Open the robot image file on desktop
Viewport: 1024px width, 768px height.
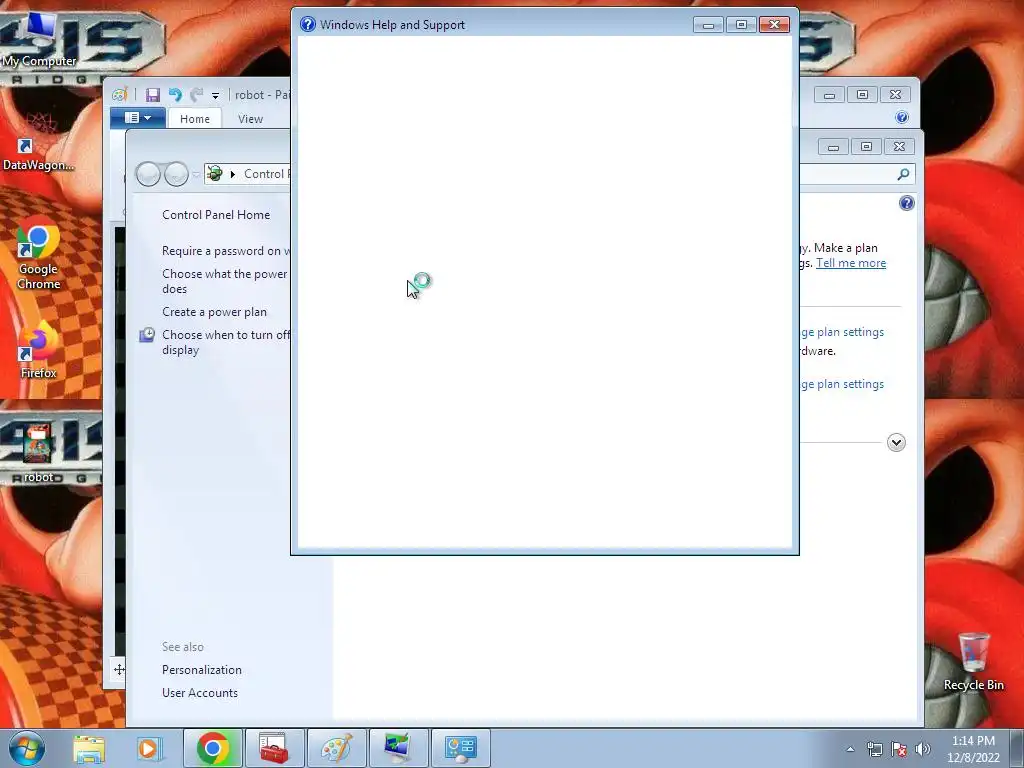[38, 452]
